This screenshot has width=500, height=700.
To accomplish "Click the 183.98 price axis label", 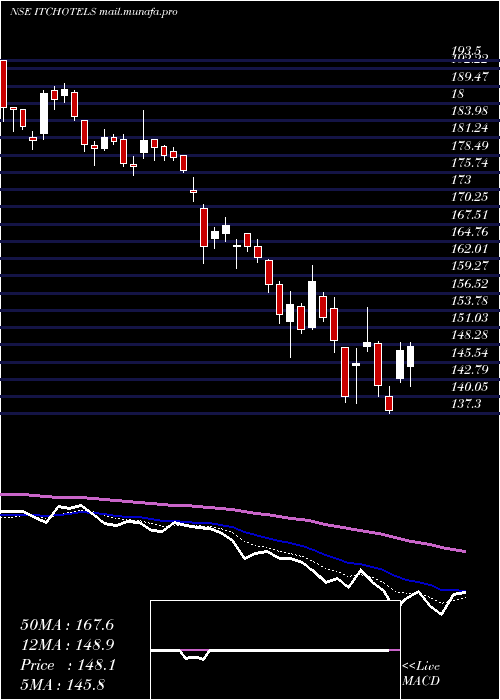I will [x=470, y=111].
